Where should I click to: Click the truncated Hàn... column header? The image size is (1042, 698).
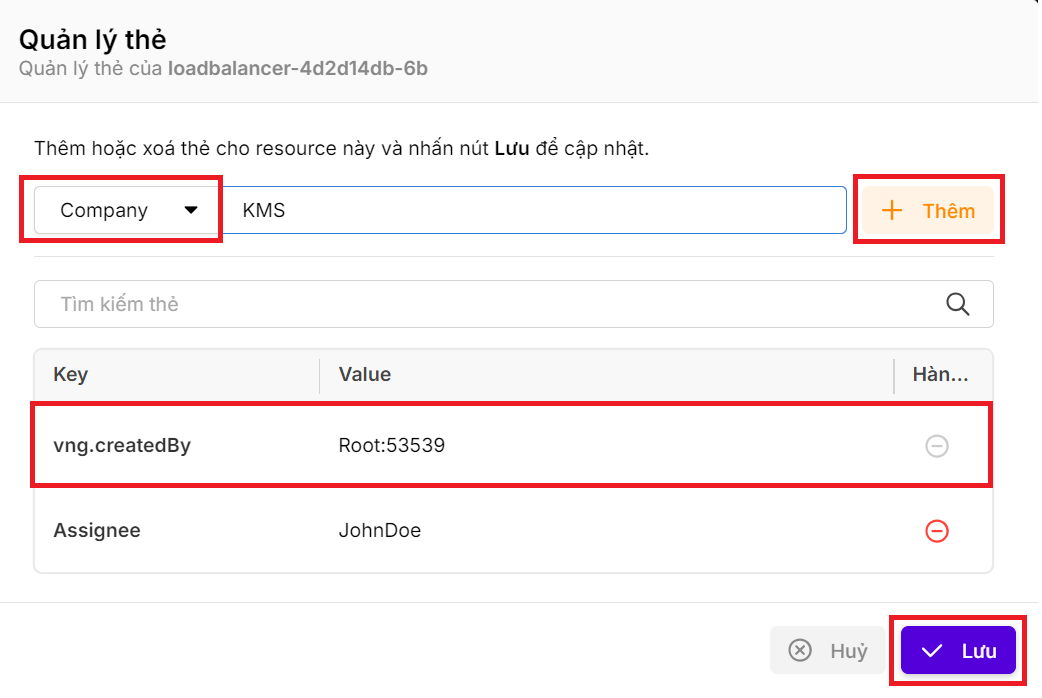[x=940, y=375]
